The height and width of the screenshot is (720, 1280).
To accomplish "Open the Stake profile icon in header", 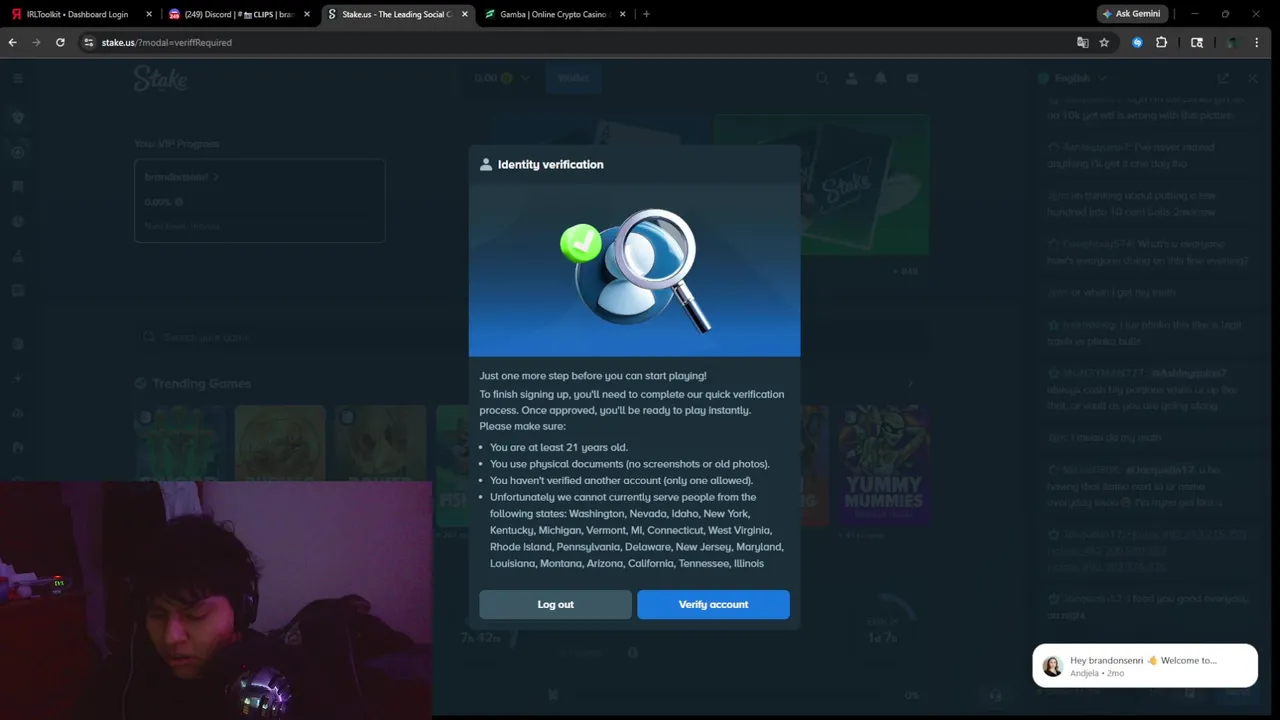I will [x=852, y=78].
